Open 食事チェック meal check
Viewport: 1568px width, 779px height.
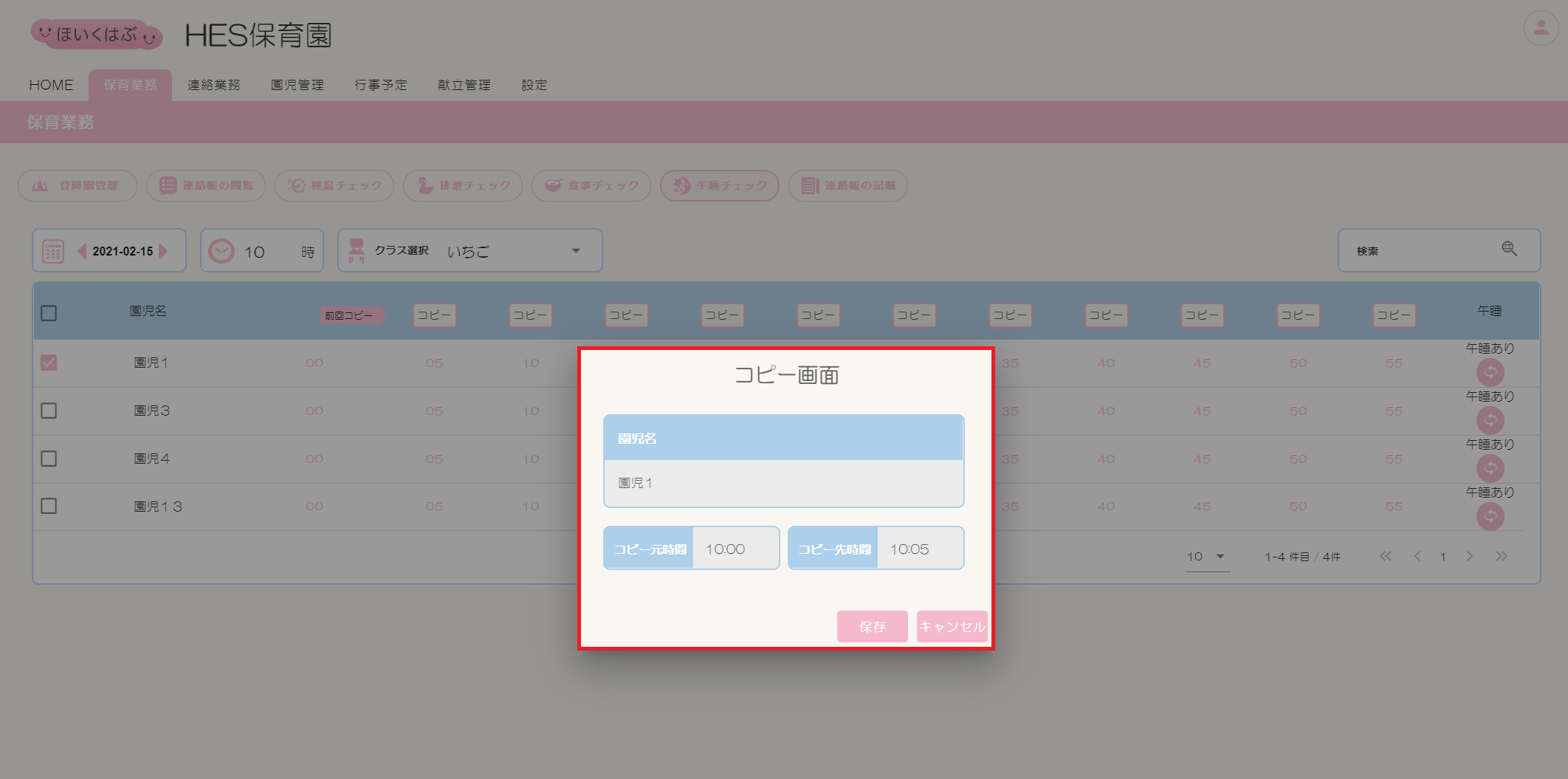pyautogui.click(x=591, y=185)
